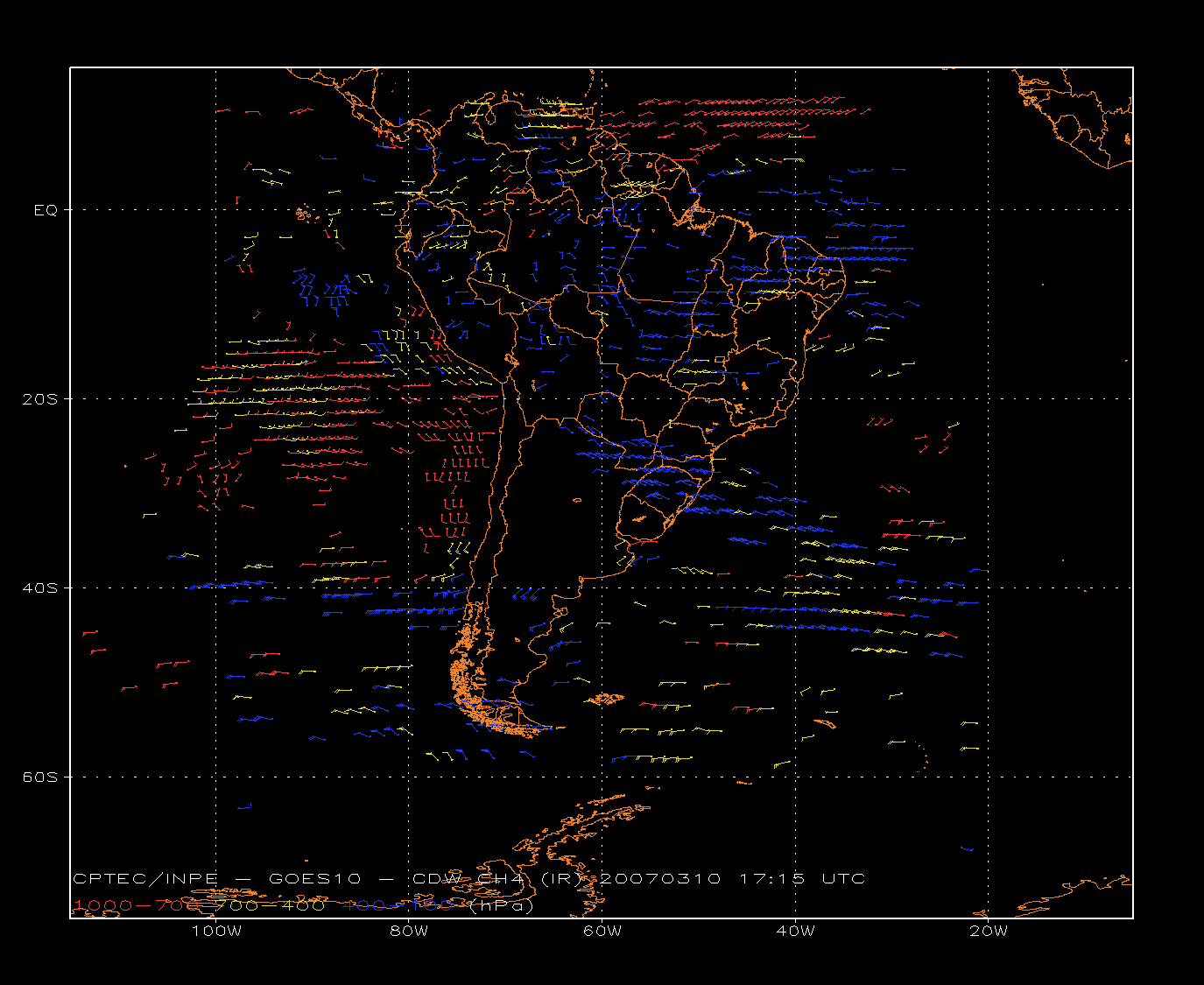This screenshot has height=985, width=1204.
Task: Click the 20W longitude label
Action: 989,931
